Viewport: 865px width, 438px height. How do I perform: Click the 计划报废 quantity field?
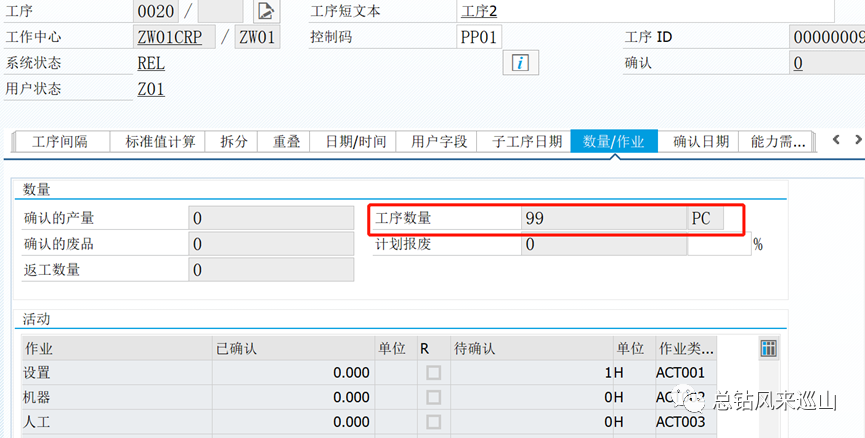(604, 244)
